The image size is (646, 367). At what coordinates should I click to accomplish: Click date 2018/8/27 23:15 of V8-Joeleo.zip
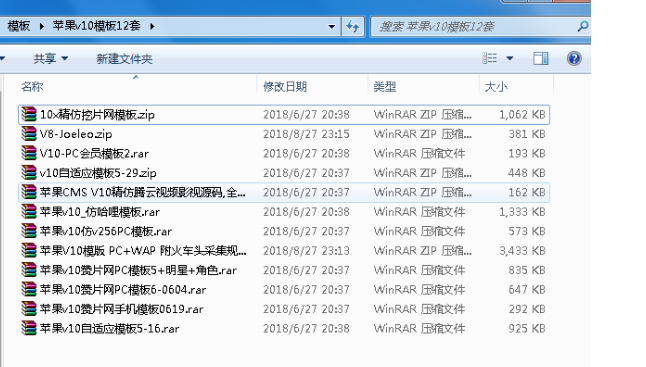point(306,134)
